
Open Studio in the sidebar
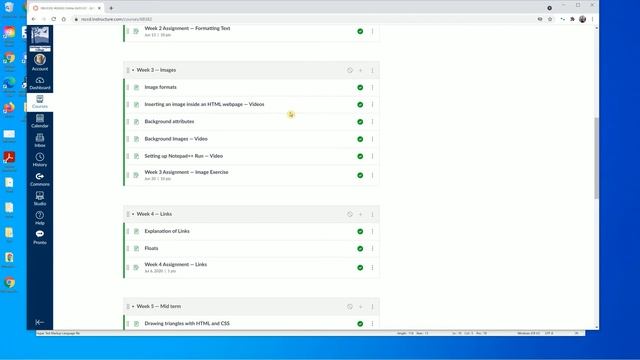tap(40, 199)
